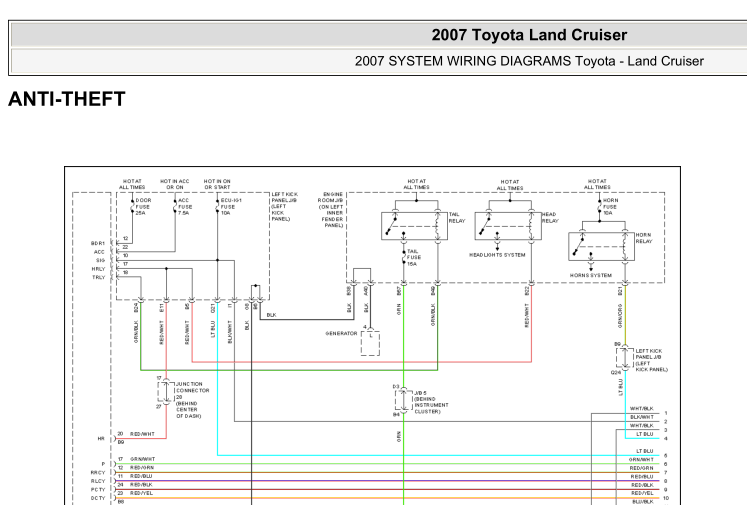Click the vertical GRN/BLK label below B24

(136, 332)
